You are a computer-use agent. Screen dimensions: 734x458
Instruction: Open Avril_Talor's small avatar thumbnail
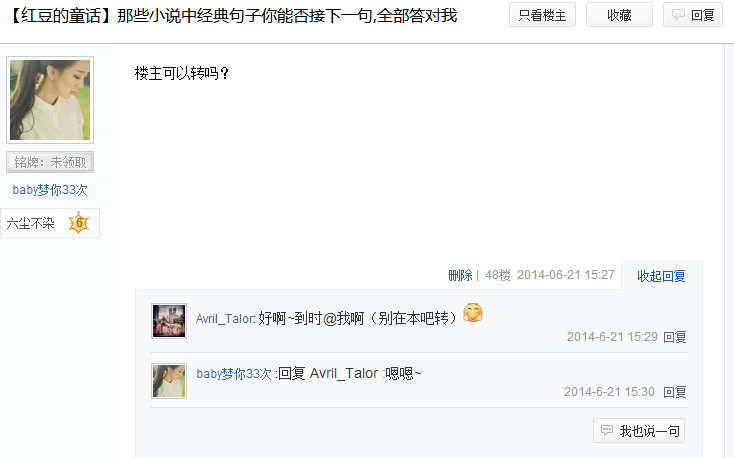coord(169,321)
